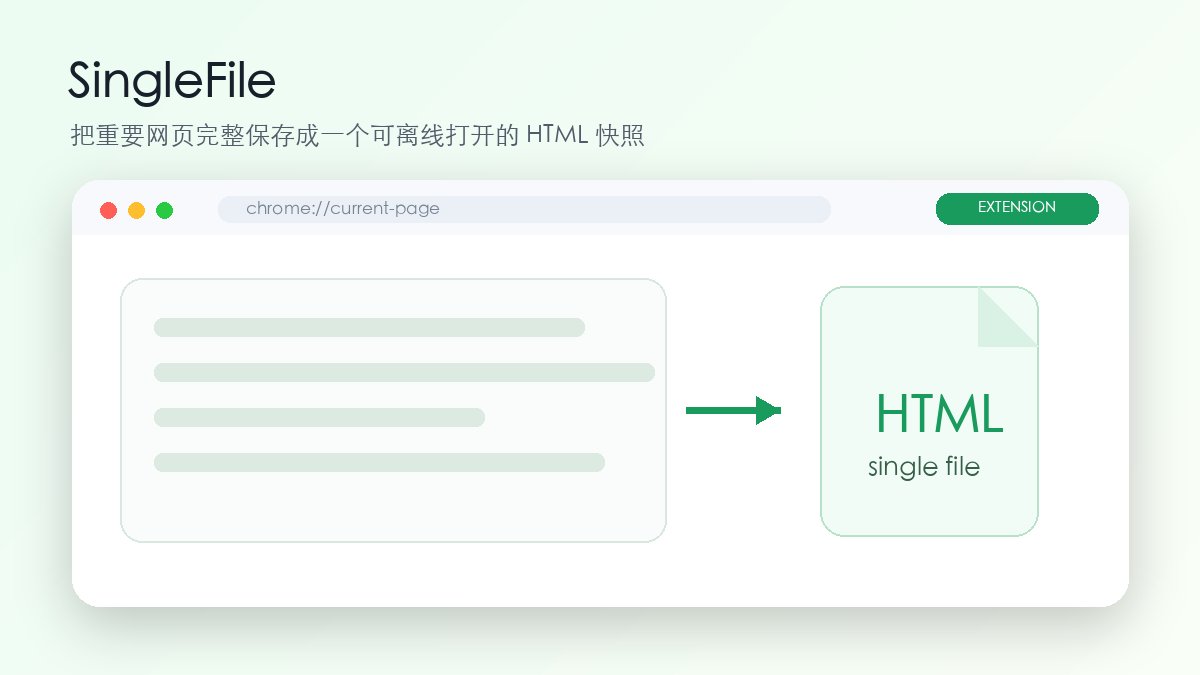
Task: Select the bottom placeholder line in the page card
Action: [379, 462]
